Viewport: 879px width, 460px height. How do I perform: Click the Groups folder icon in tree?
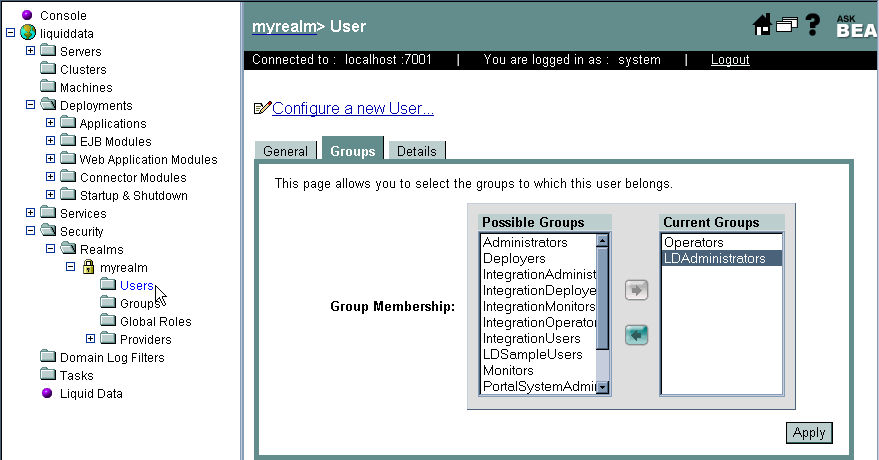coord(108,302)
